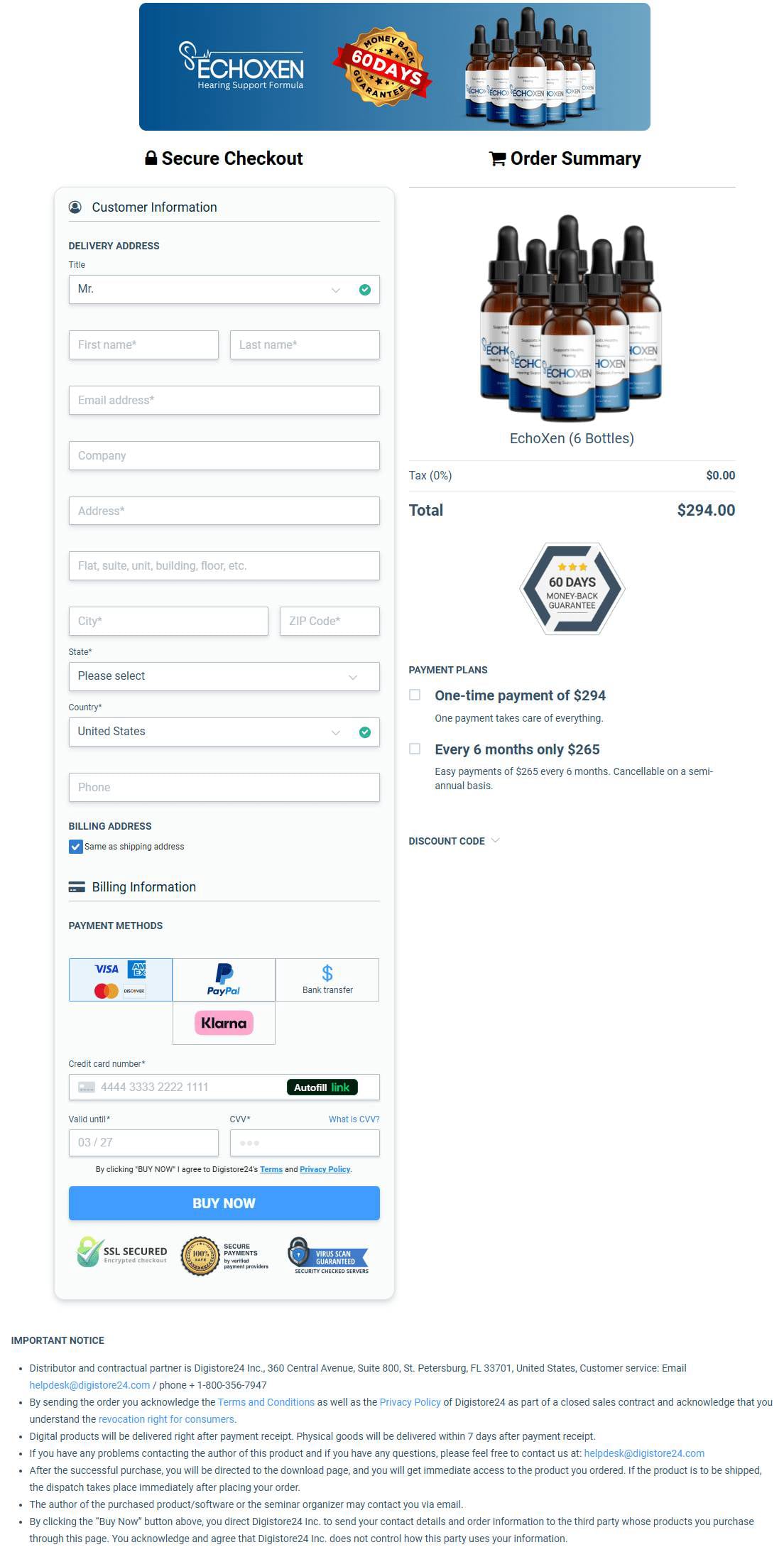Screen dimensions: 784x1557
Task: Choose Klarna payment method tab
Action: (224, 1023)
